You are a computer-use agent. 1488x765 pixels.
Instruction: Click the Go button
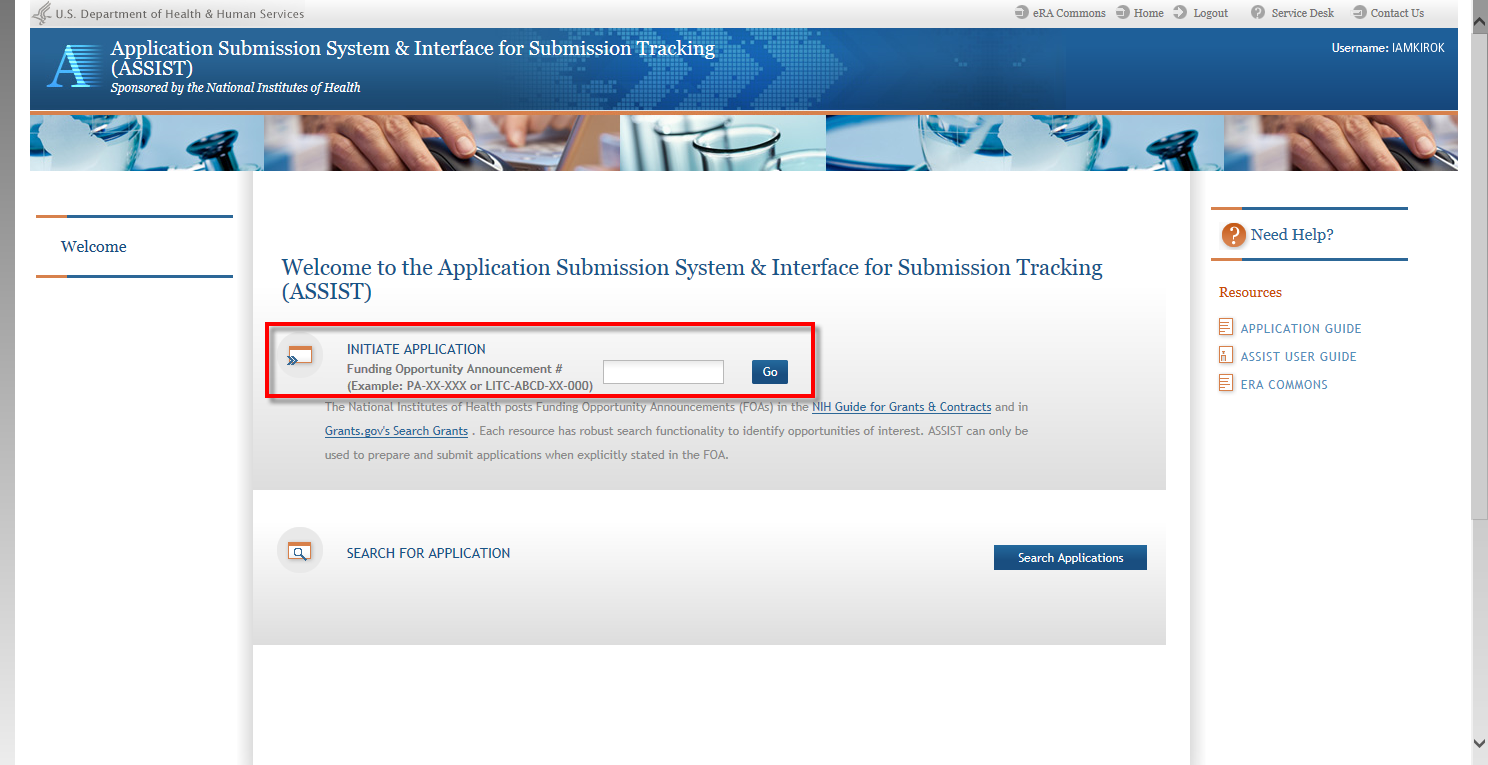pos(770,372)
